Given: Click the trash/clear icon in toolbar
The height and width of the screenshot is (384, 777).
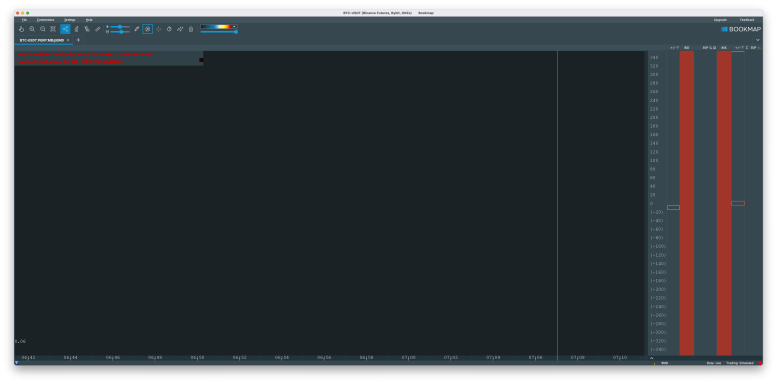Looking at the screenshot, I should pos(191,29).
